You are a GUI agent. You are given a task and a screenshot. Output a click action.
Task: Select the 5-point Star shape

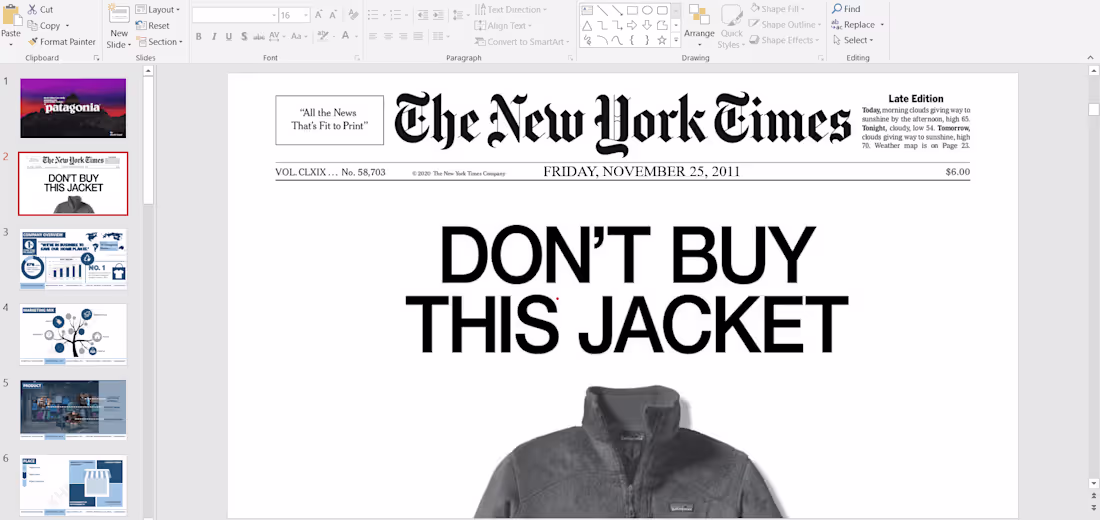662,40
